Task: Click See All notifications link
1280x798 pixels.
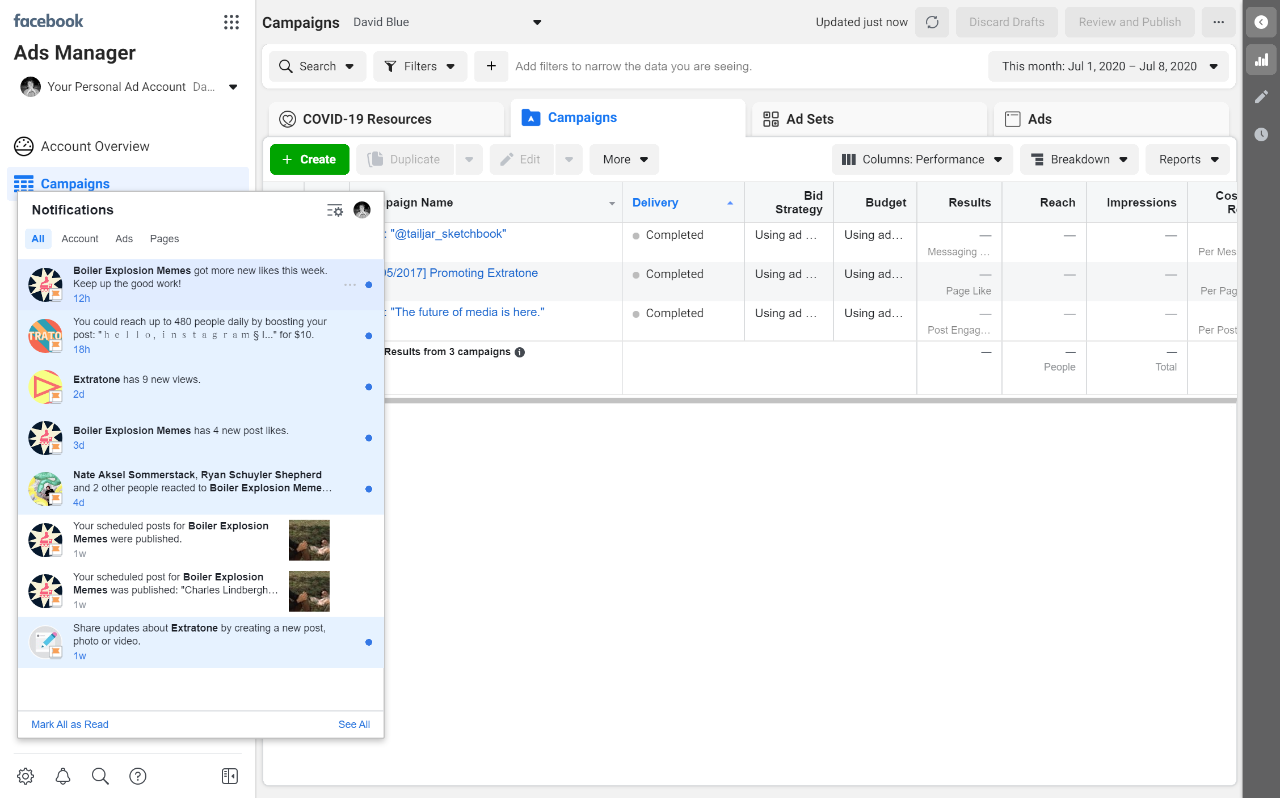Action: (x=354, y=724)
